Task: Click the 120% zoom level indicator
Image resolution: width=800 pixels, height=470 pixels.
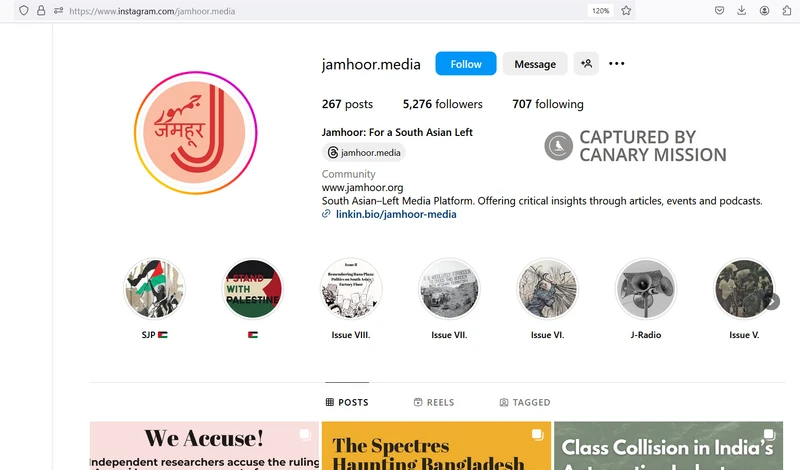Action: 601,11
